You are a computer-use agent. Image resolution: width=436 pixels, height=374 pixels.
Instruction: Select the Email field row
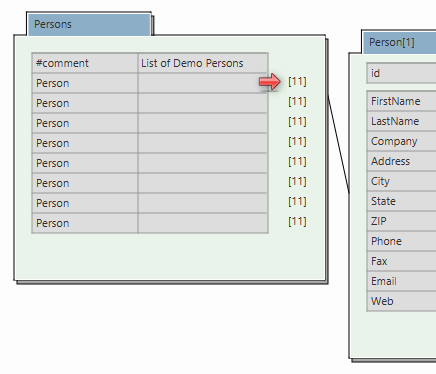402,281
